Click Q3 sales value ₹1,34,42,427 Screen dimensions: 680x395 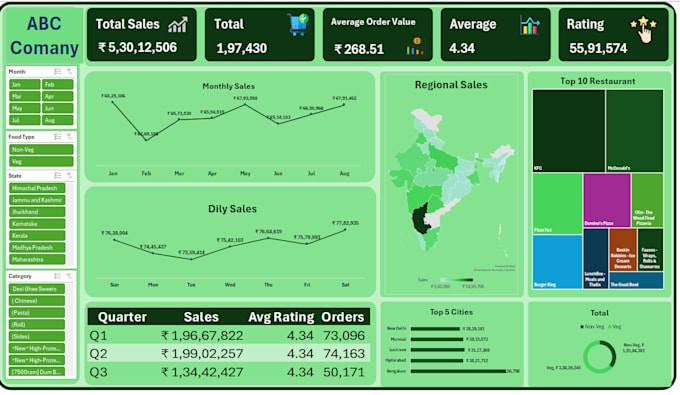click(x=202, y=372)
